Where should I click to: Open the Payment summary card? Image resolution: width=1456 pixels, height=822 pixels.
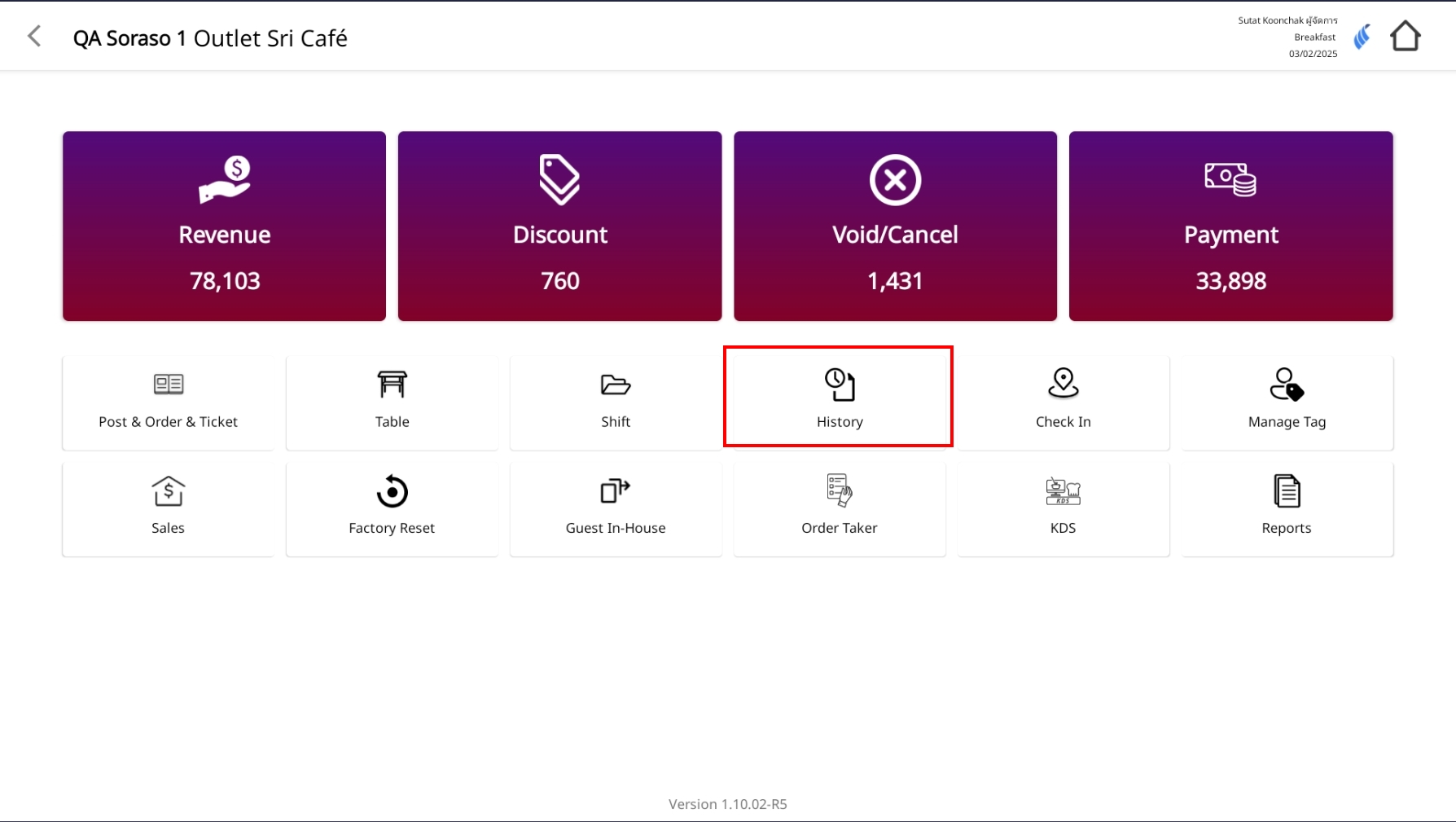click(x=1230, y=226)
